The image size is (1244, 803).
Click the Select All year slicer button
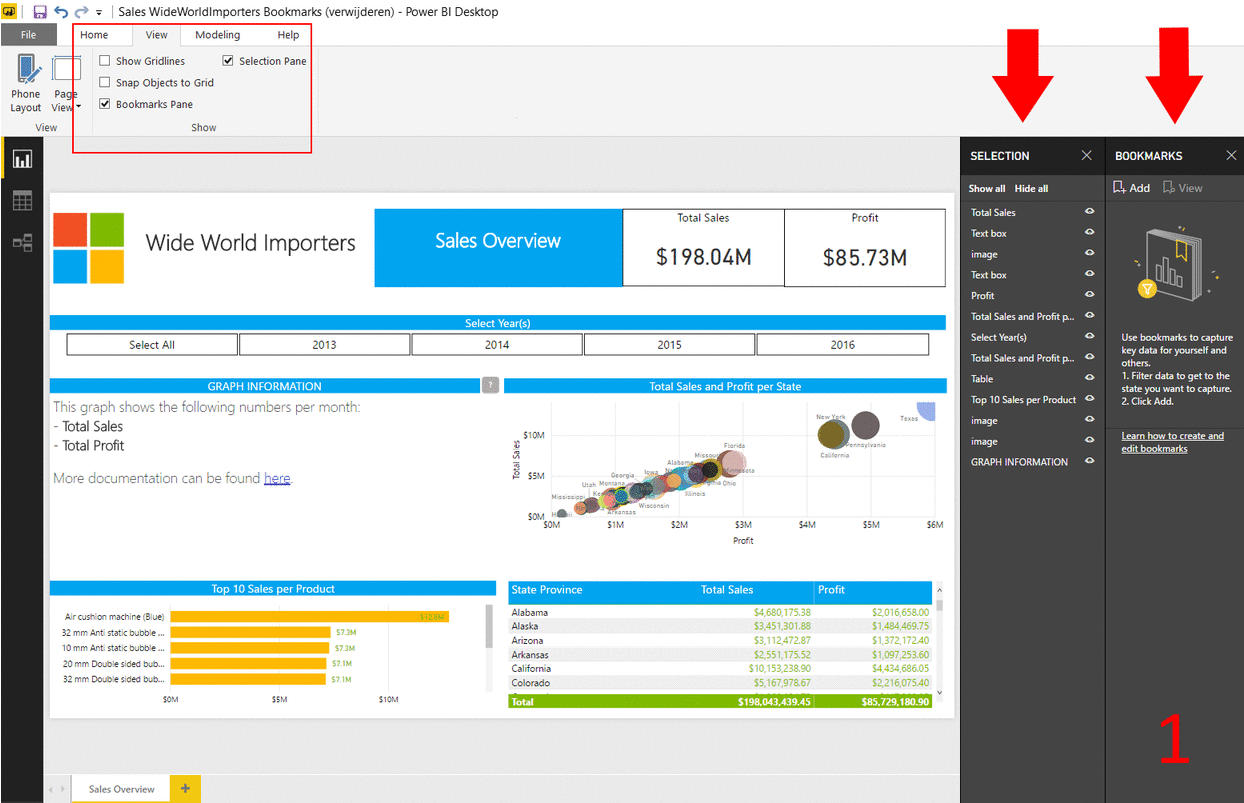tap(152, 344)
